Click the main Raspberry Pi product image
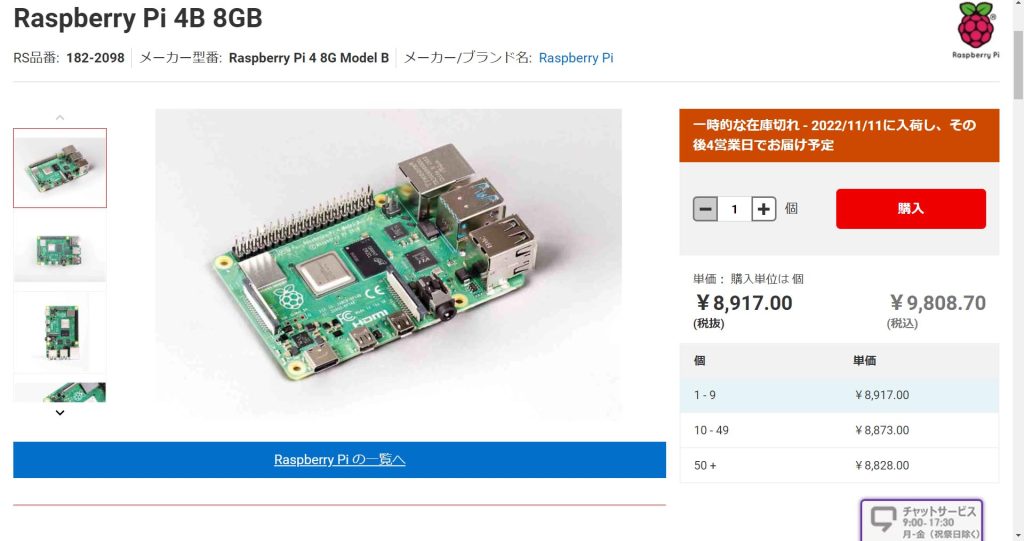The image size is (1024, 541). (389, 264)
